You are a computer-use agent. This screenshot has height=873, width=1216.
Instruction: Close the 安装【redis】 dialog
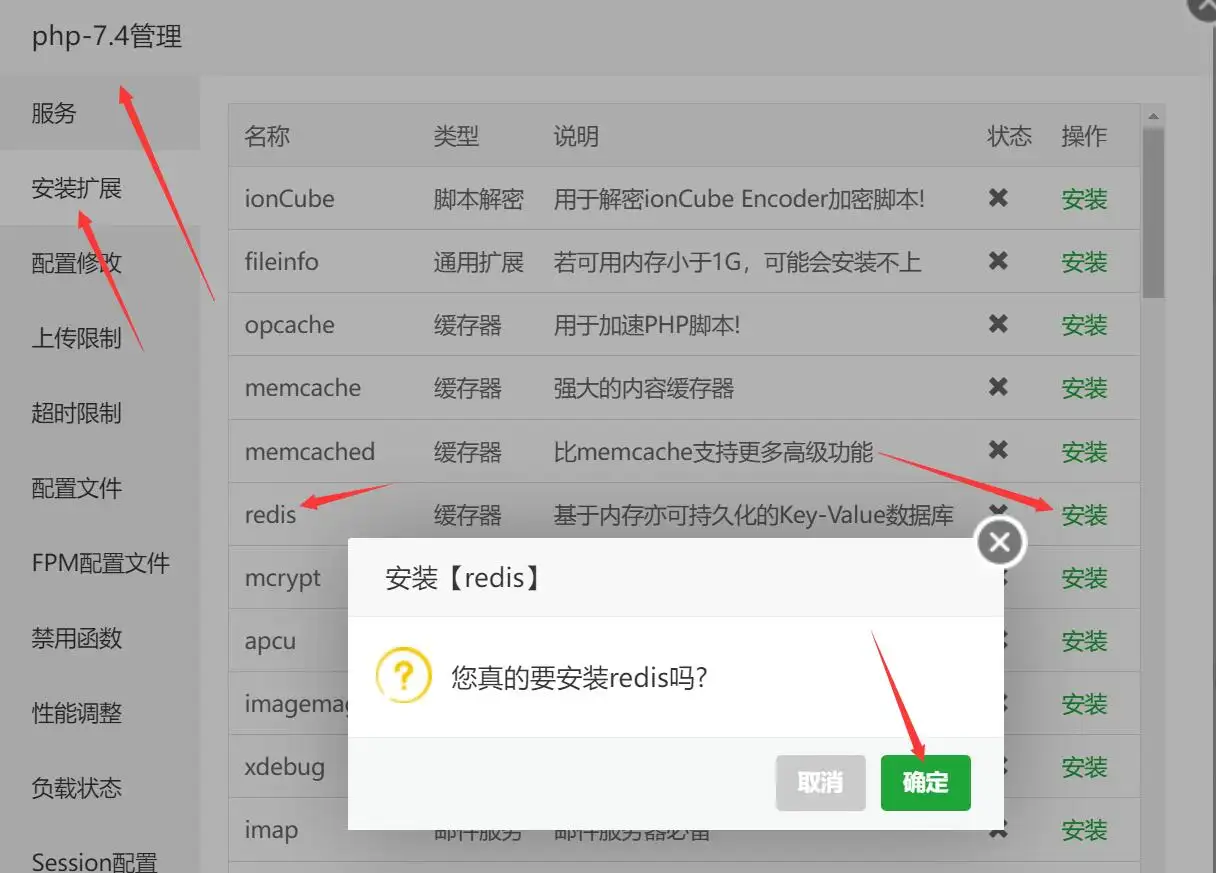point(999,543)
